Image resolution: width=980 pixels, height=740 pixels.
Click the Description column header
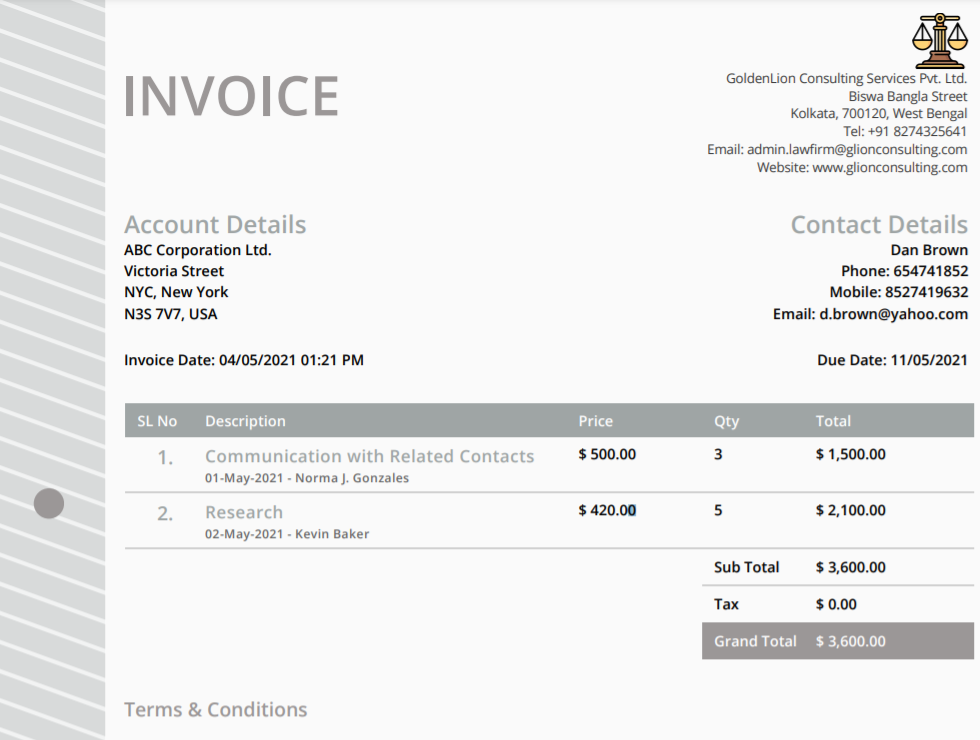(x=245, y=421)
